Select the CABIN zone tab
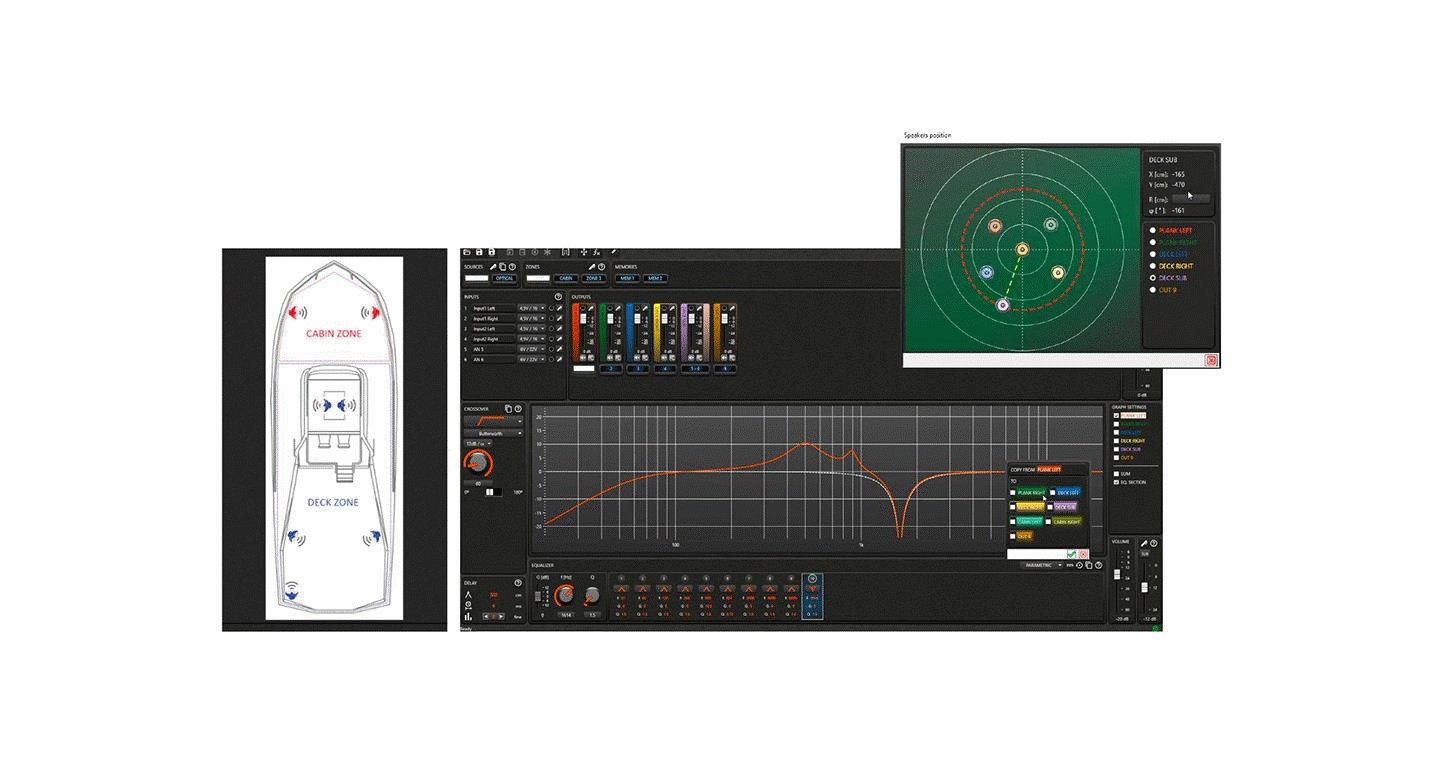The height and width of the screenshot is (768, 1440). pyautogui.click(x=565, y=278)
